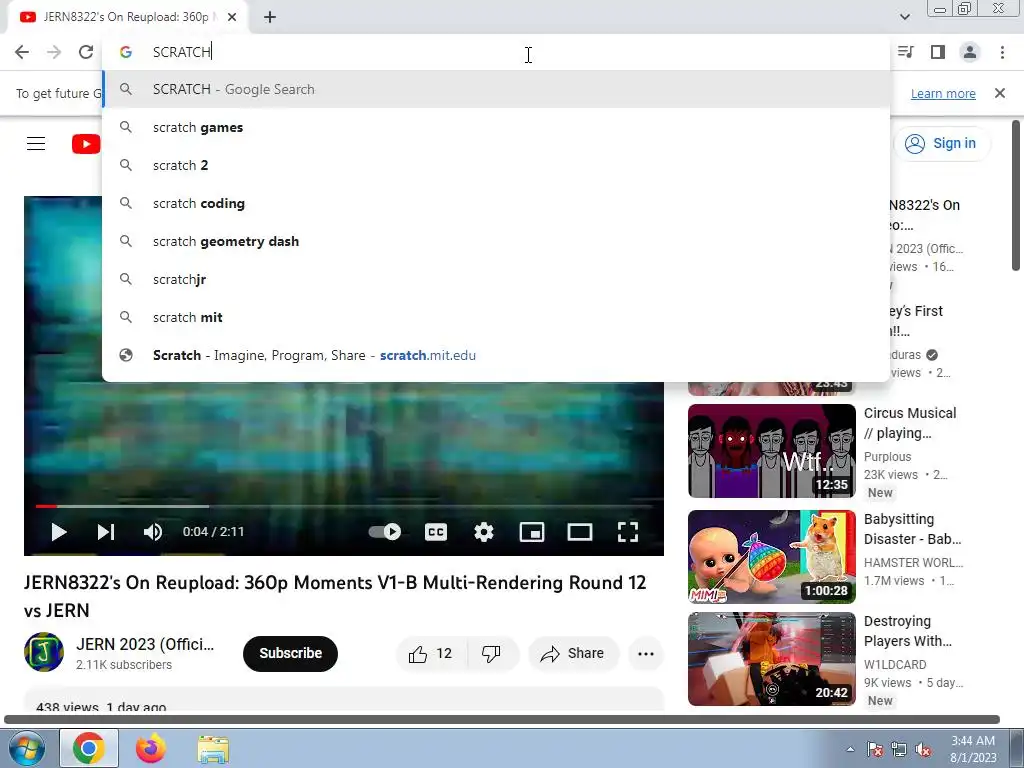Like the video with 12 likes
1024x768 pixels.
tap(431, 654)
